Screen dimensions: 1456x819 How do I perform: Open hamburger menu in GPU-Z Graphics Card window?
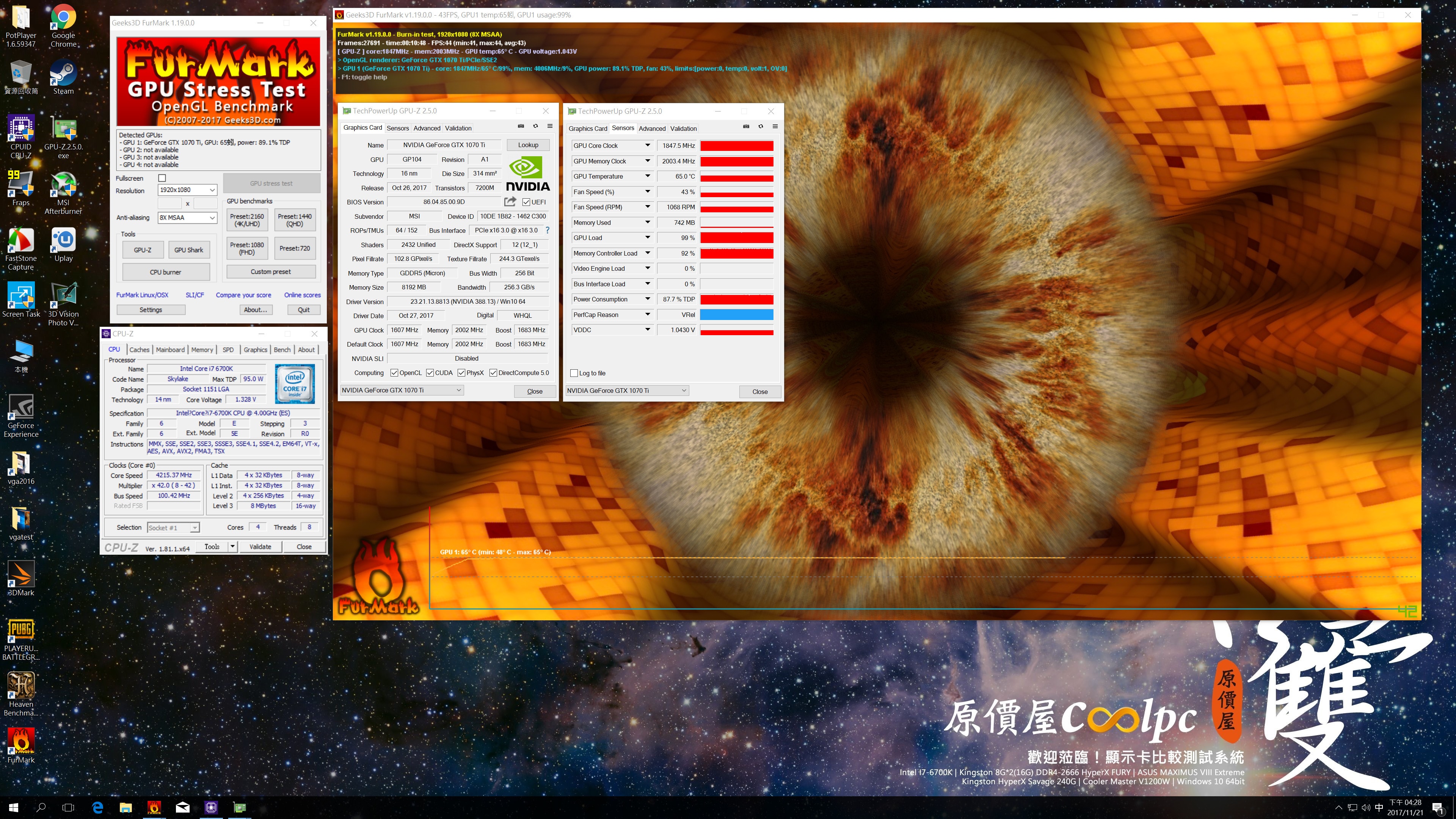[550, 126]
